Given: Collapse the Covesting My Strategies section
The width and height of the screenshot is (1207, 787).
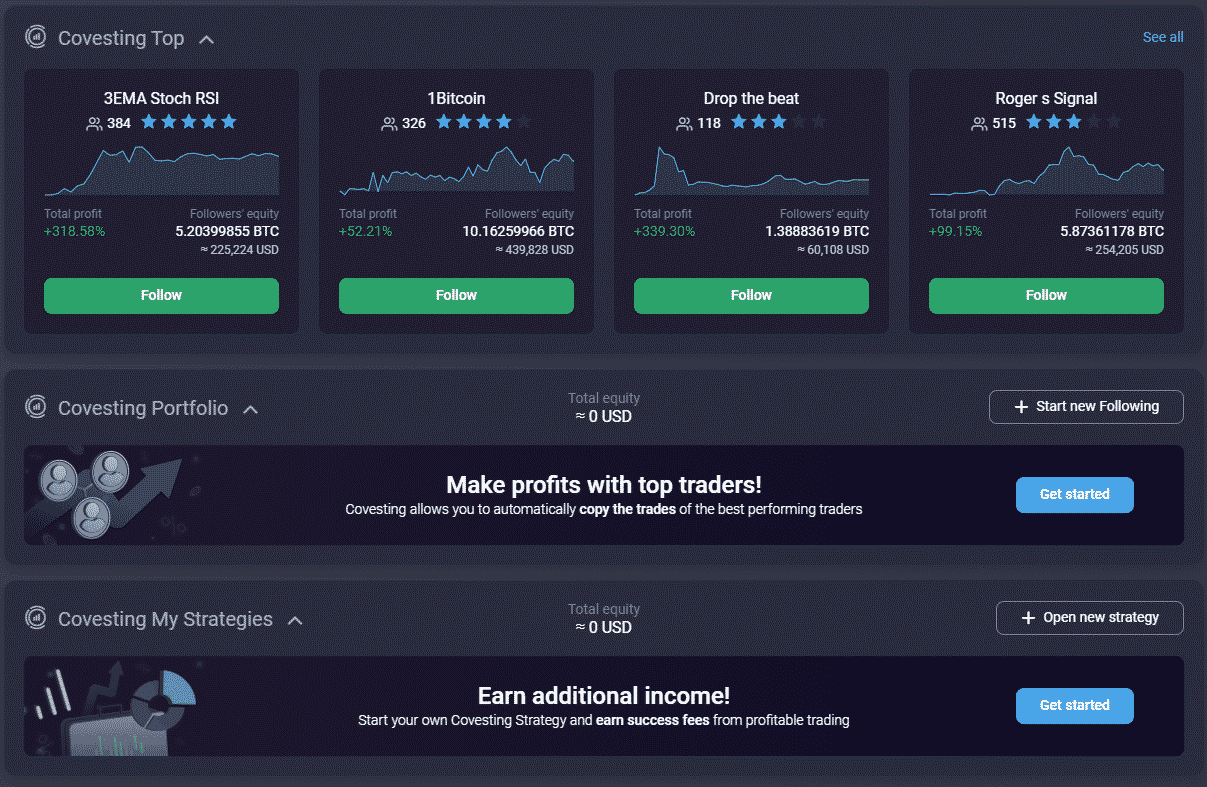Looking at the screenshot, I should click(295, 620).
